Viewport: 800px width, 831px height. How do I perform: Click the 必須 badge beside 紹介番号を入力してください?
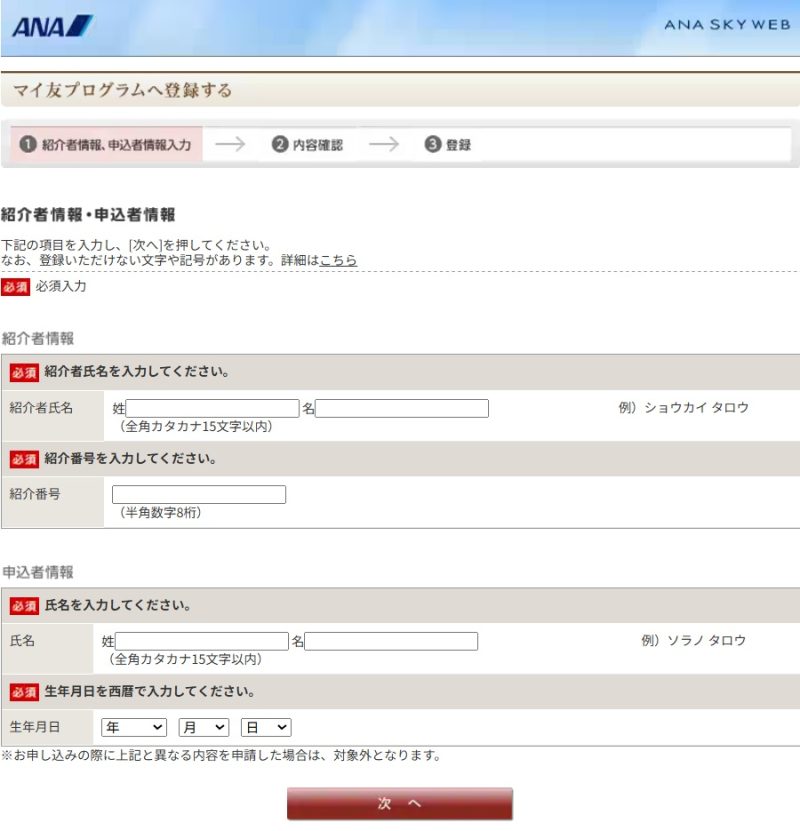pyautogui.click(x=24, y=459)
